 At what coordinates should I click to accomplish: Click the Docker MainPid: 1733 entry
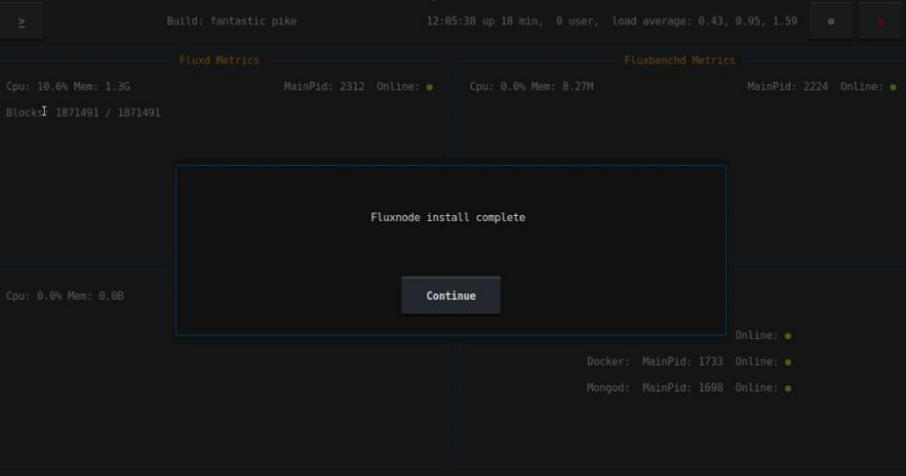pyautogui.click(x=682, y=362)
